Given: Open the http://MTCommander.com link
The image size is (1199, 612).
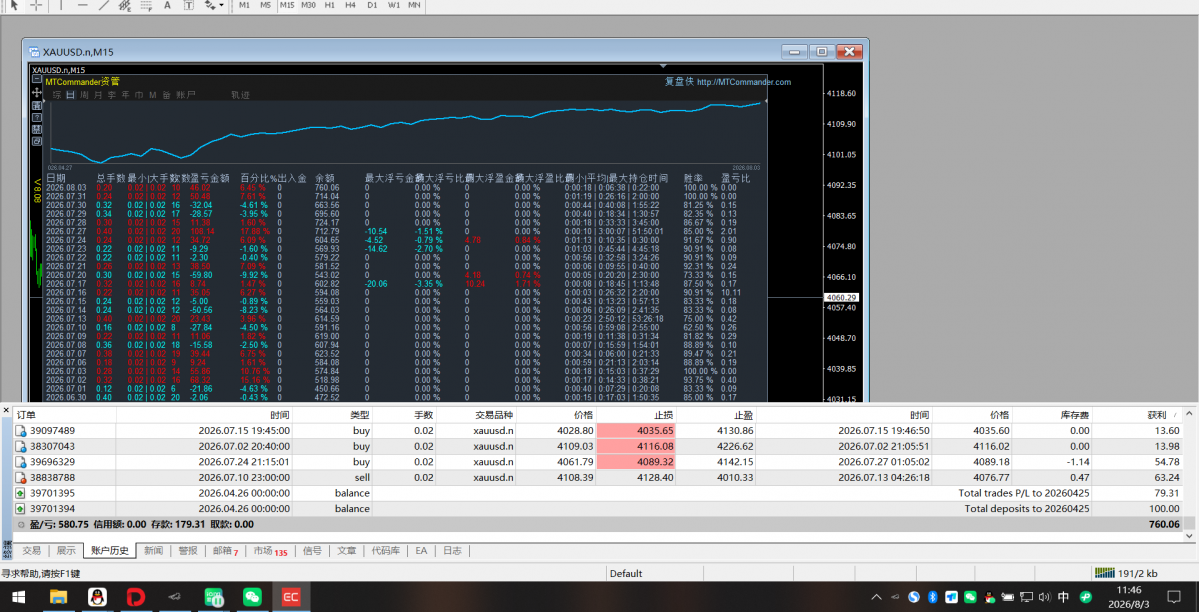Looking at the screenshot, I should point(744,82).
